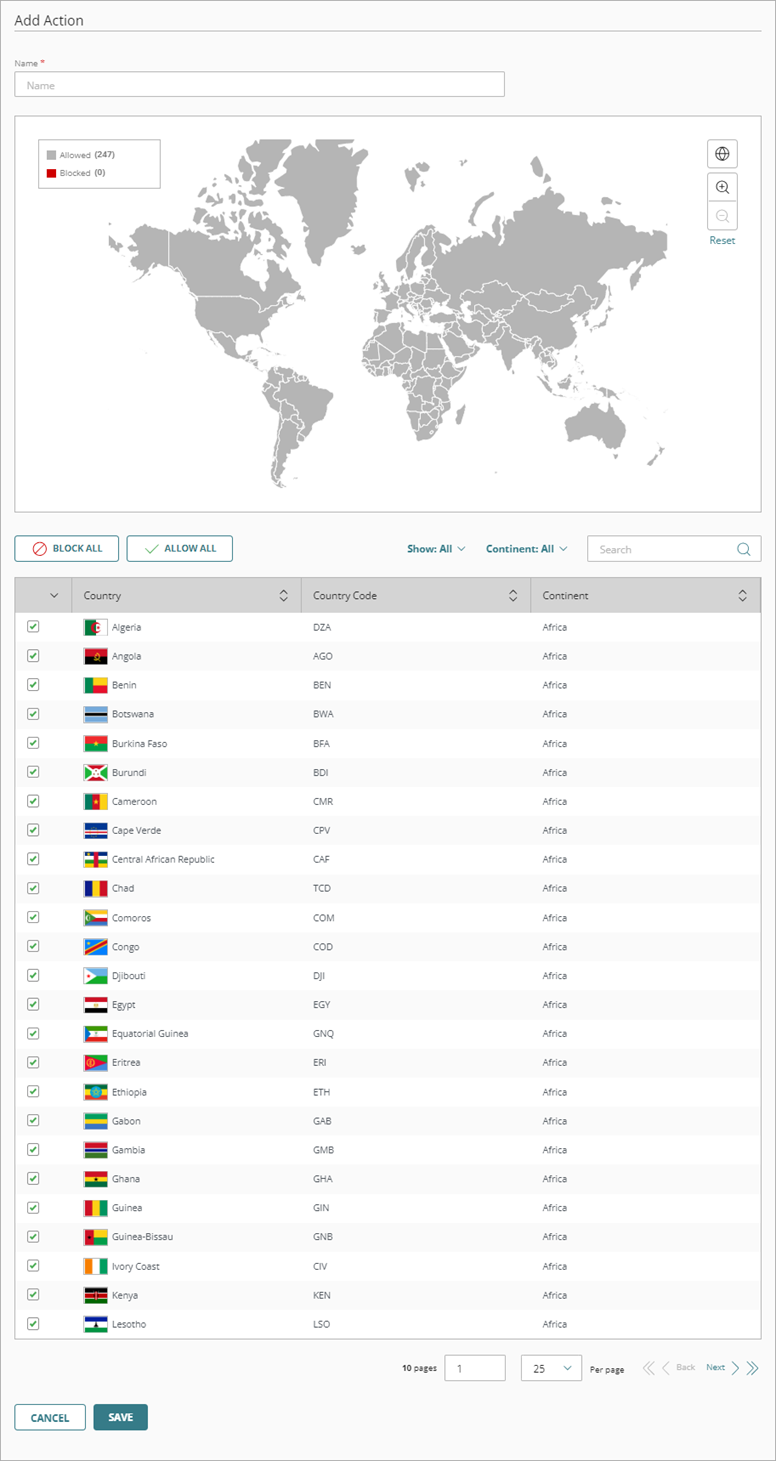Image resolution: width=776 pixels, height=1461 pixels.
Task: Uncheck the Algeria row checkbox
Action: [33, 627]
